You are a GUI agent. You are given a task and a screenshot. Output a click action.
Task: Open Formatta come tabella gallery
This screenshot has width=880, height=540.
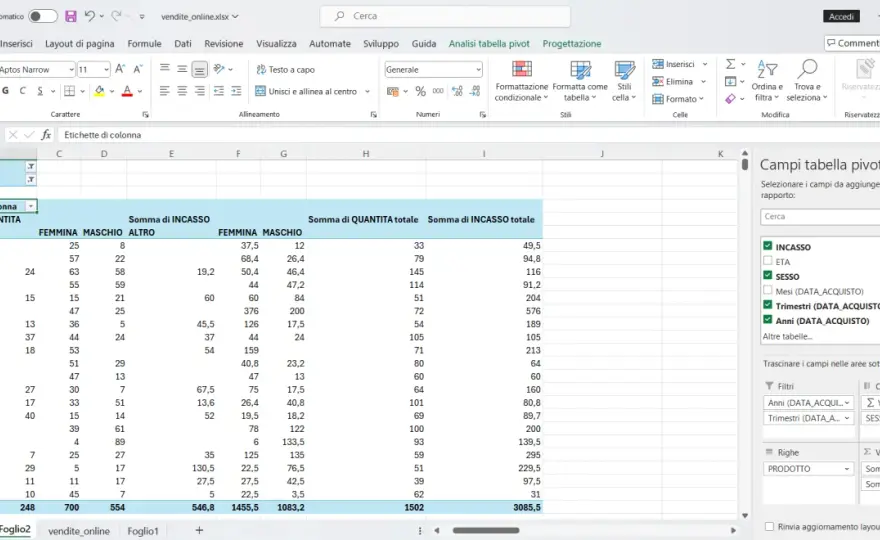(x=580, y=82)
